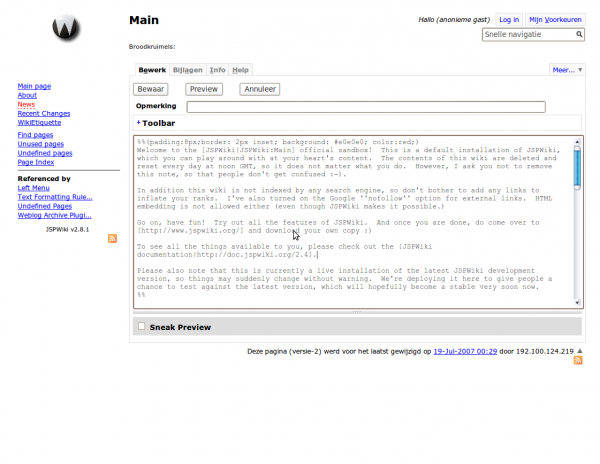Open the Help tab
The width and height of the screenshot is (600, 464).
pyautogui.click(x=240, y=70)
